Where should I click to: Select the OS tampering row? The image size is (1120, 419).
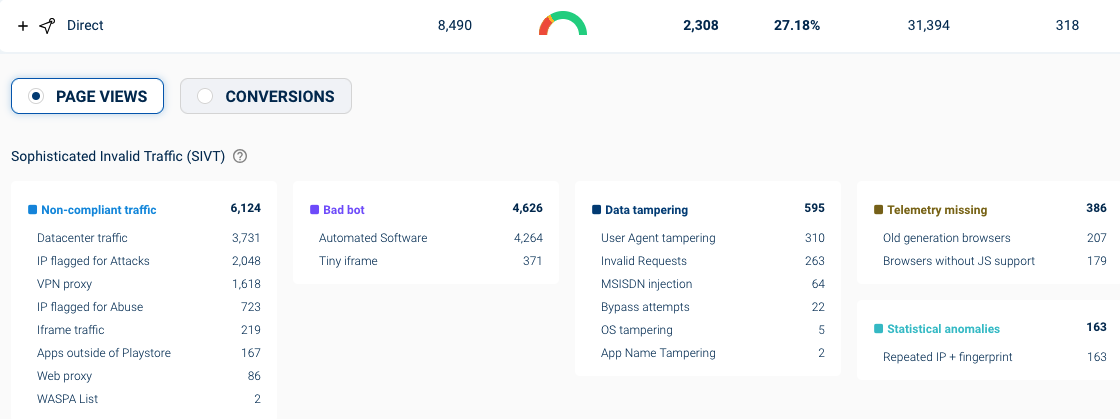tap(713, 330)
